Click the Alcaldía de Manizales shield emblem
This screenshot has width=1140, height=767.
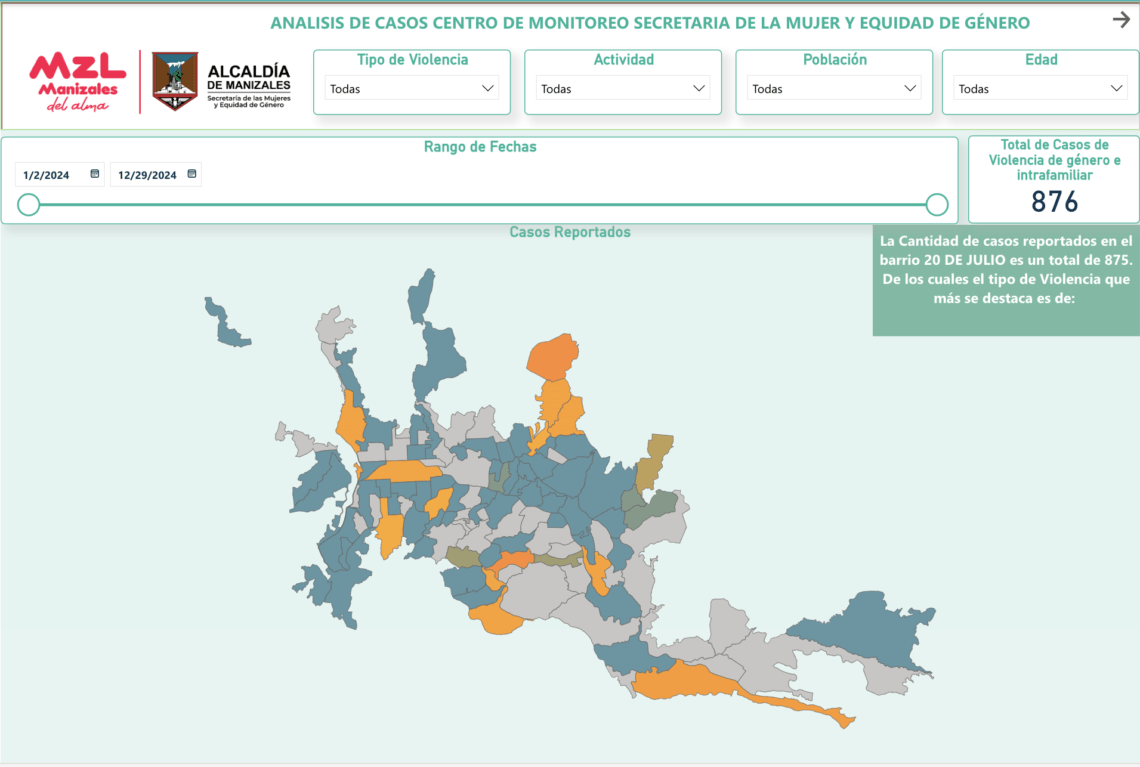pos(174,81)
